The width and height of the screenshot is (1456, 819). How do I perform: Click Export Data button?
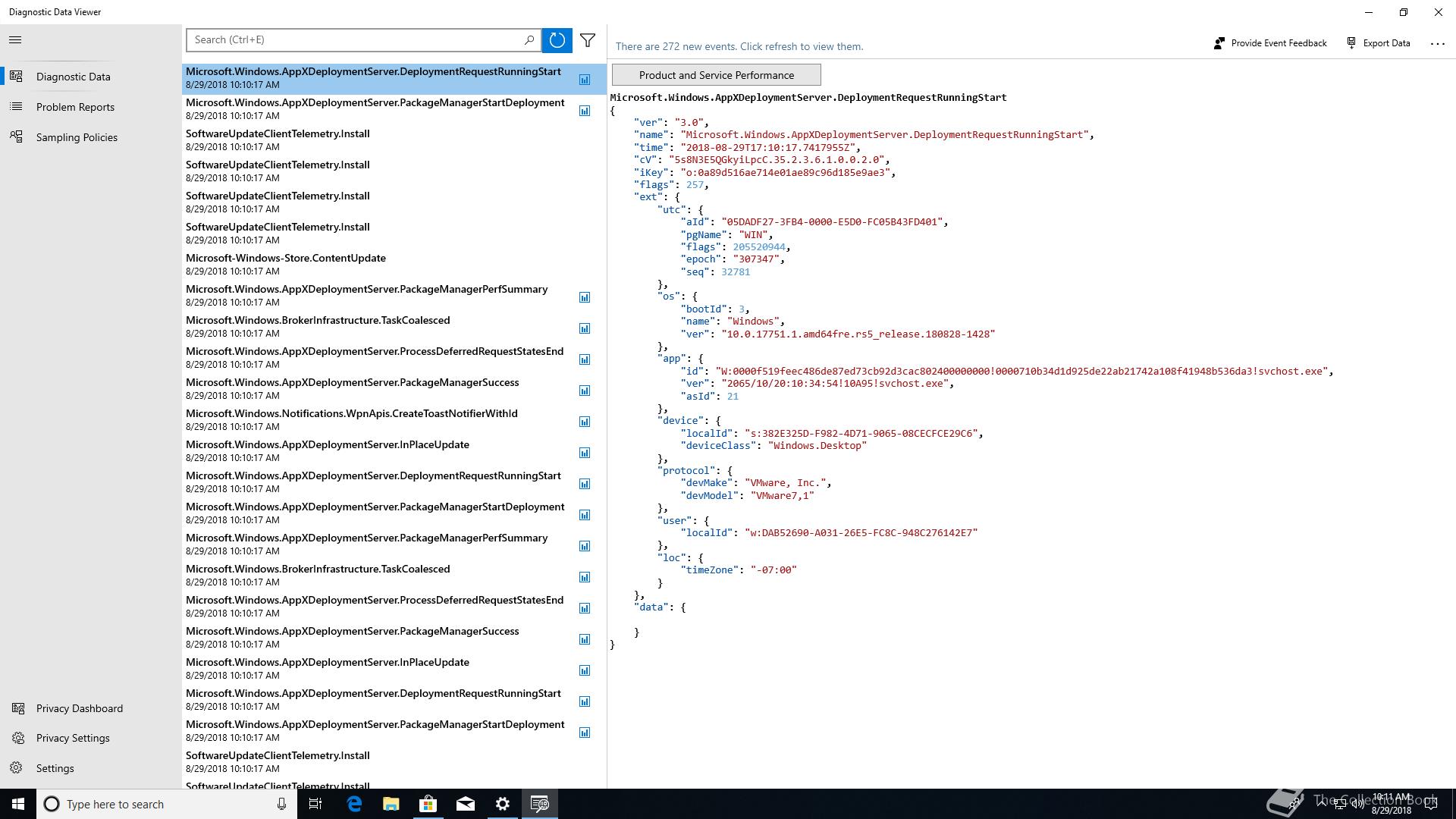pyautogui.click(x=1379, y=43)
